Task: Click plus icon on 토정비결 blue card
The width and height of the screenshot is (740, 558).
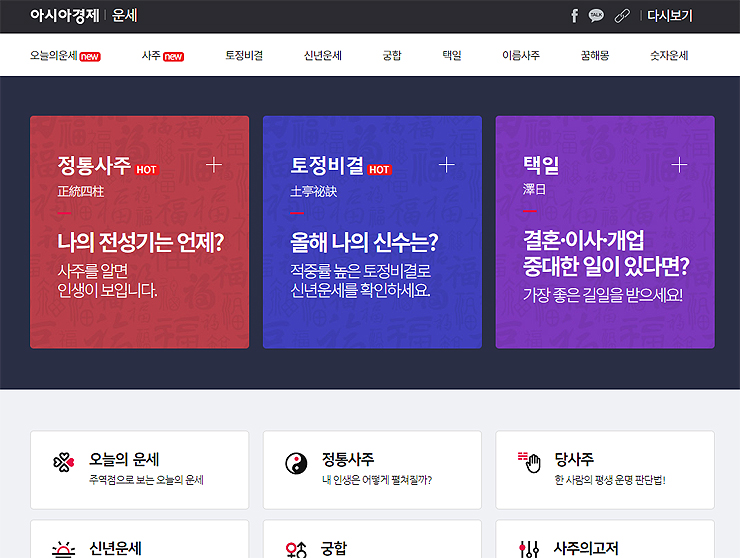Action: tap(446, 165)
